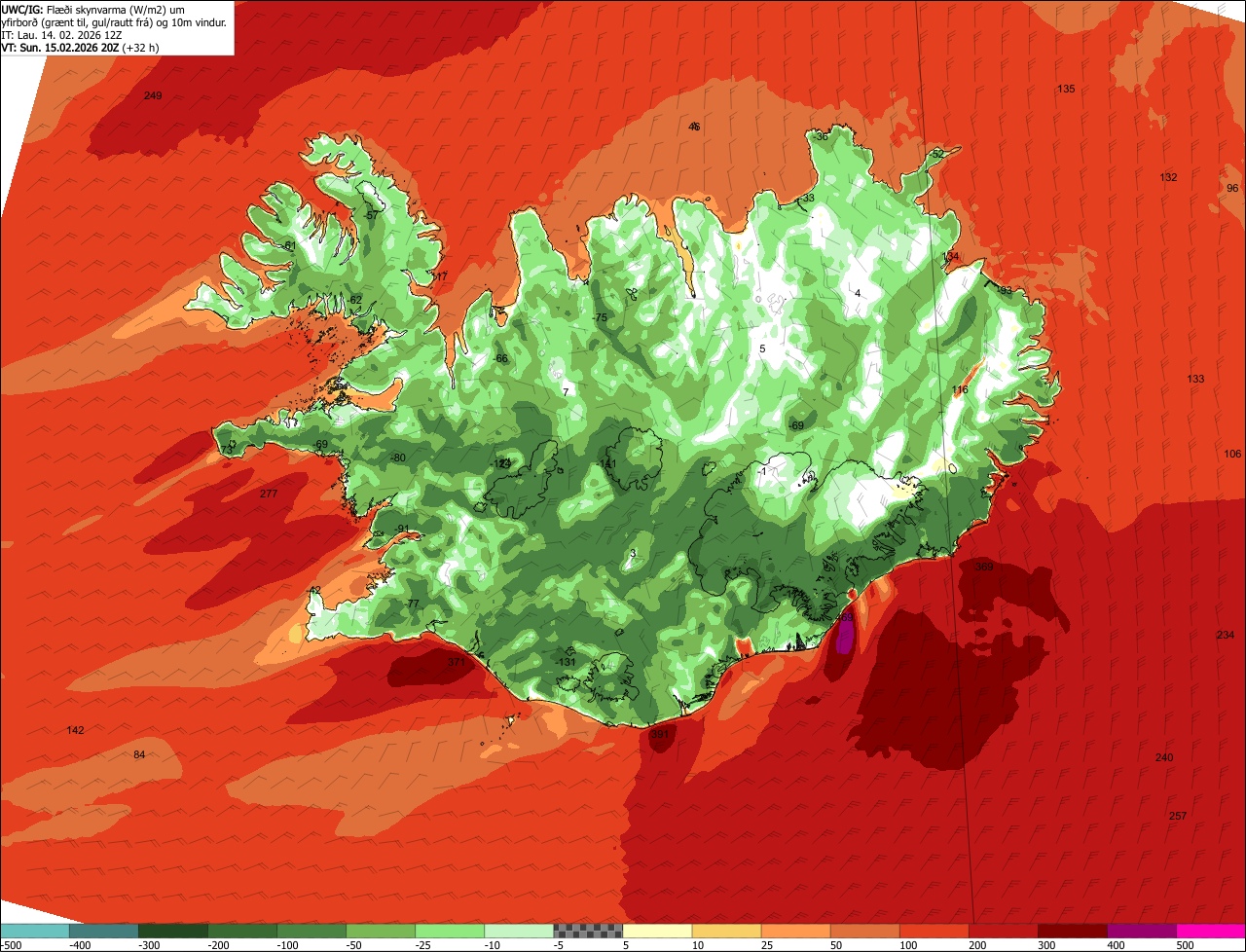Click the map value 73
Screen dimensions: 1246x952
pos(227,450)
